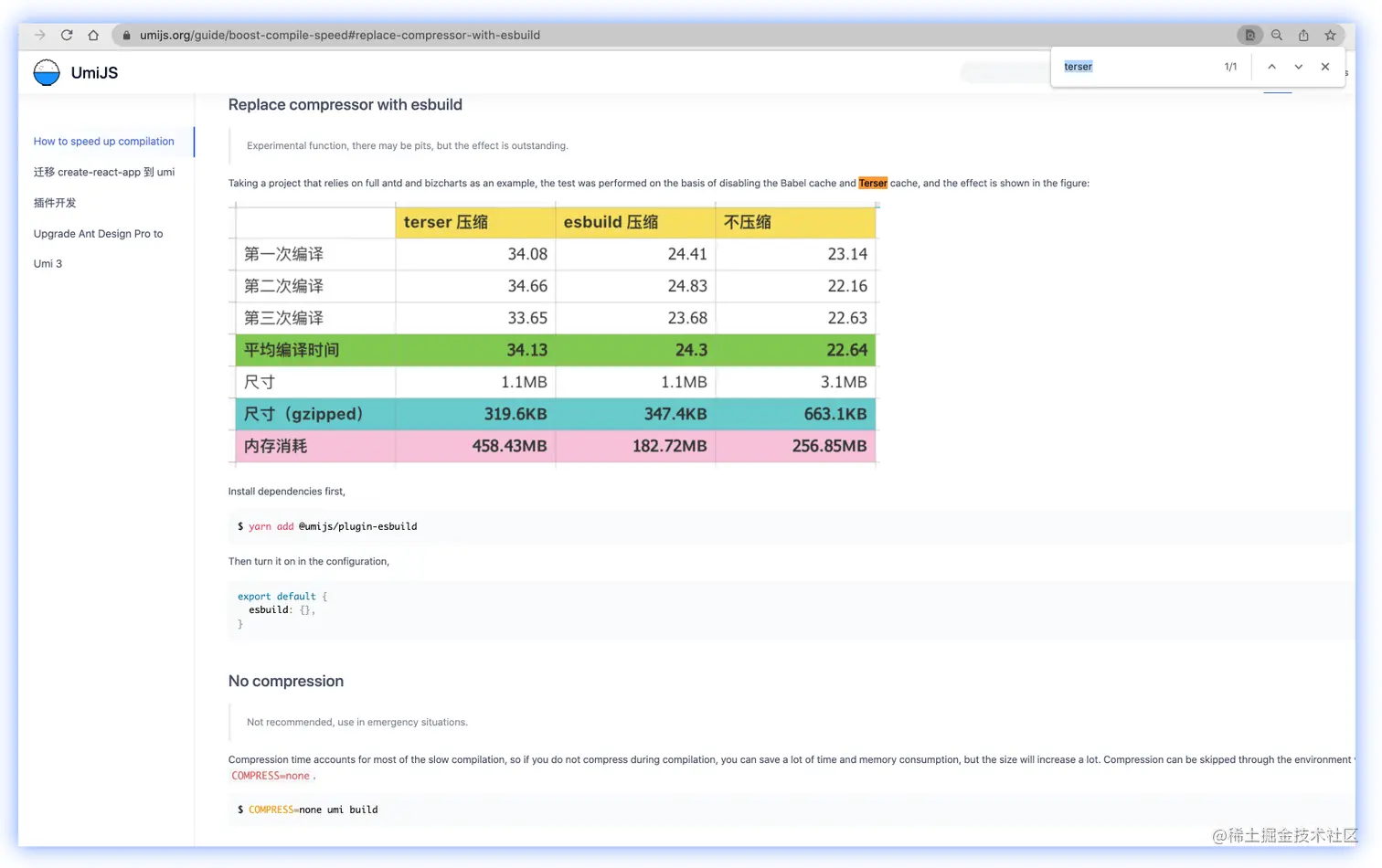The image size is (1382, 868).
Task: Click the UmiJS logo icon
Action: pyautogui.click(x=47, y=73)
